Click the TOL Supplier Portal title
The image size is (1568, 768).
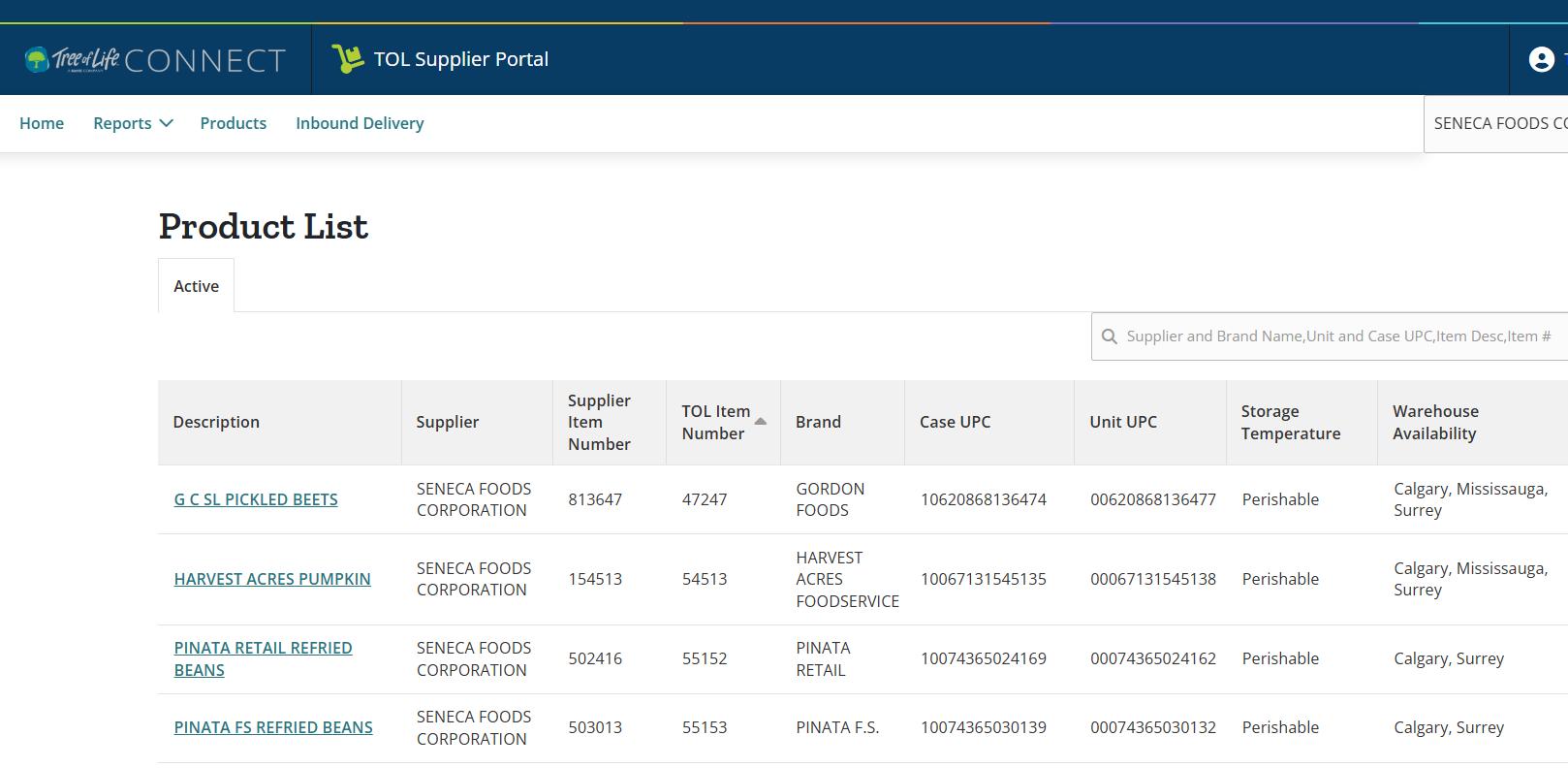(x=461, y=59)
